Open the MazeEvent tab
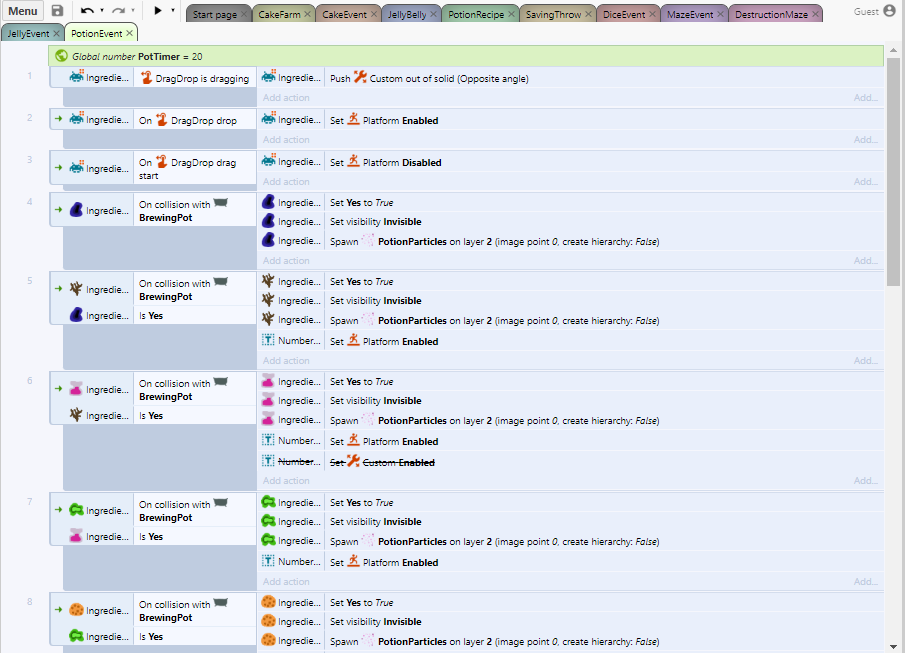Viewport: 905px width, 653px height. point(690,15)
